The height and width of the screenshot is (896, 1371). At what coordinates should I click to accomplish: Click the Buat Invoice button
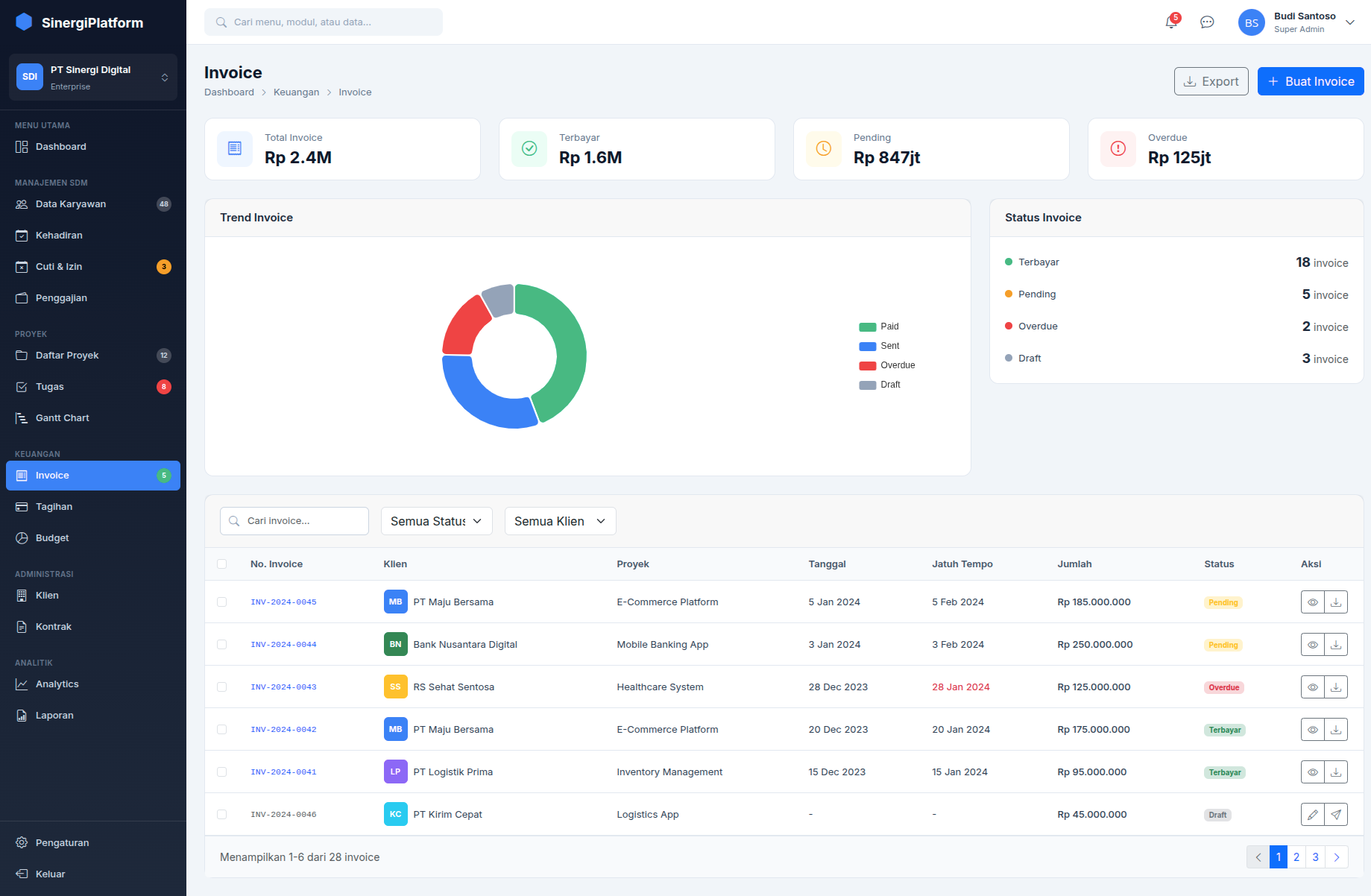[x=1310, y=81]
